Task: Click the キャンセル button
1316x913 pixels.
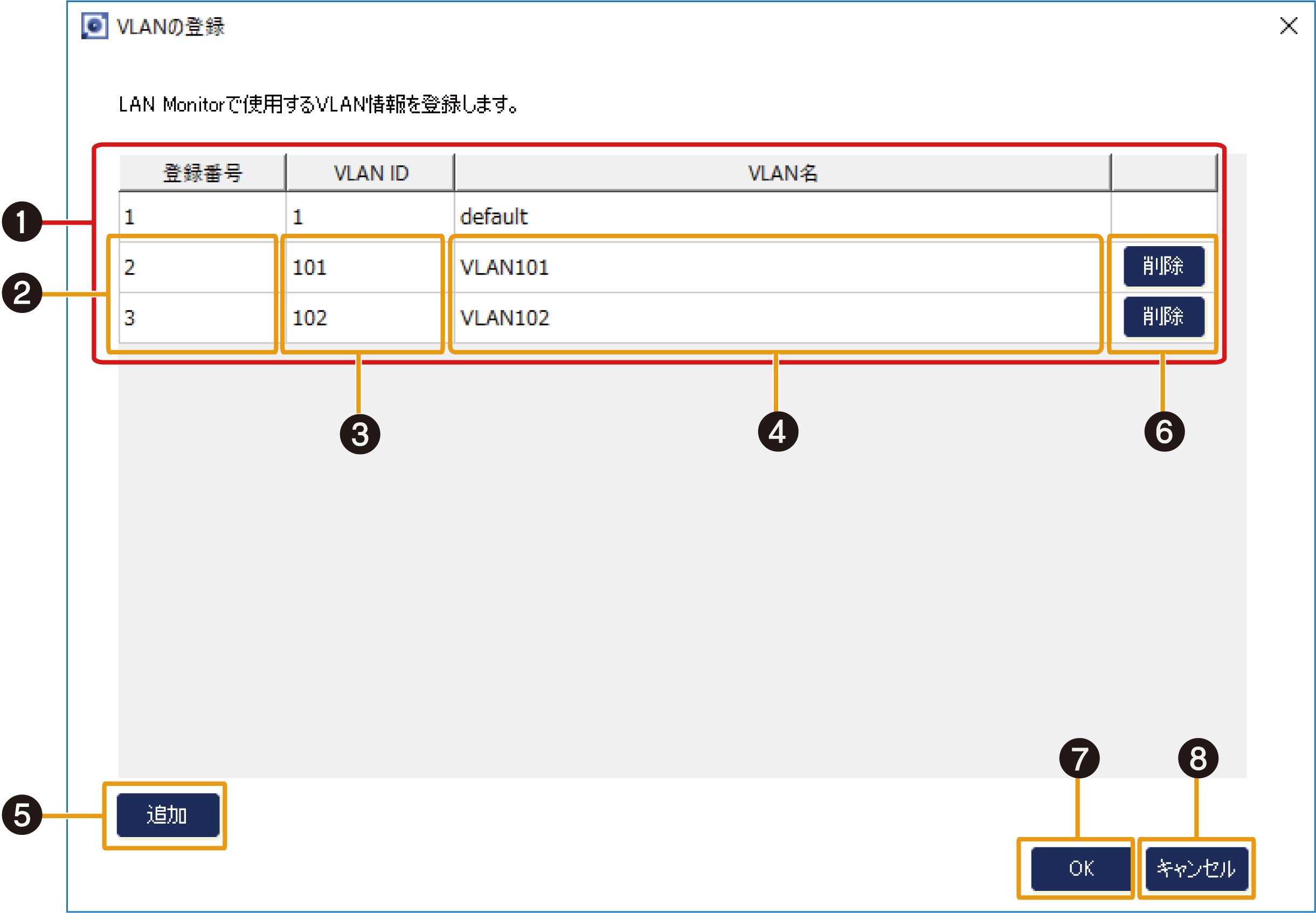Action: coord(1196,869)
